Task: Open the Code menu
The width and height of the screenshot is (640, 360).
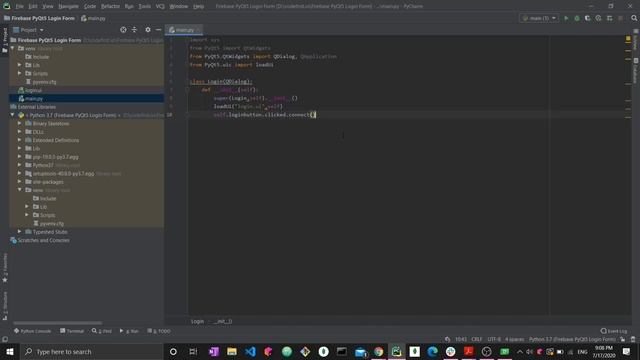Action: (90, 7)
